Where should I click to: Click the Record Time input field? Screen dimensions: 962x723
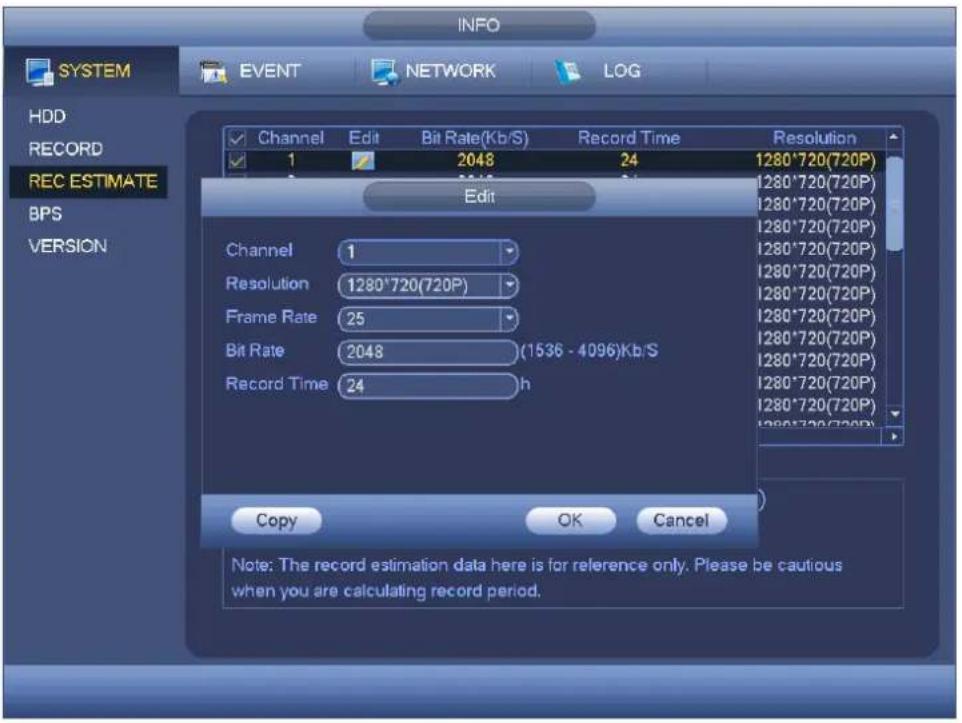pos(428,385)
